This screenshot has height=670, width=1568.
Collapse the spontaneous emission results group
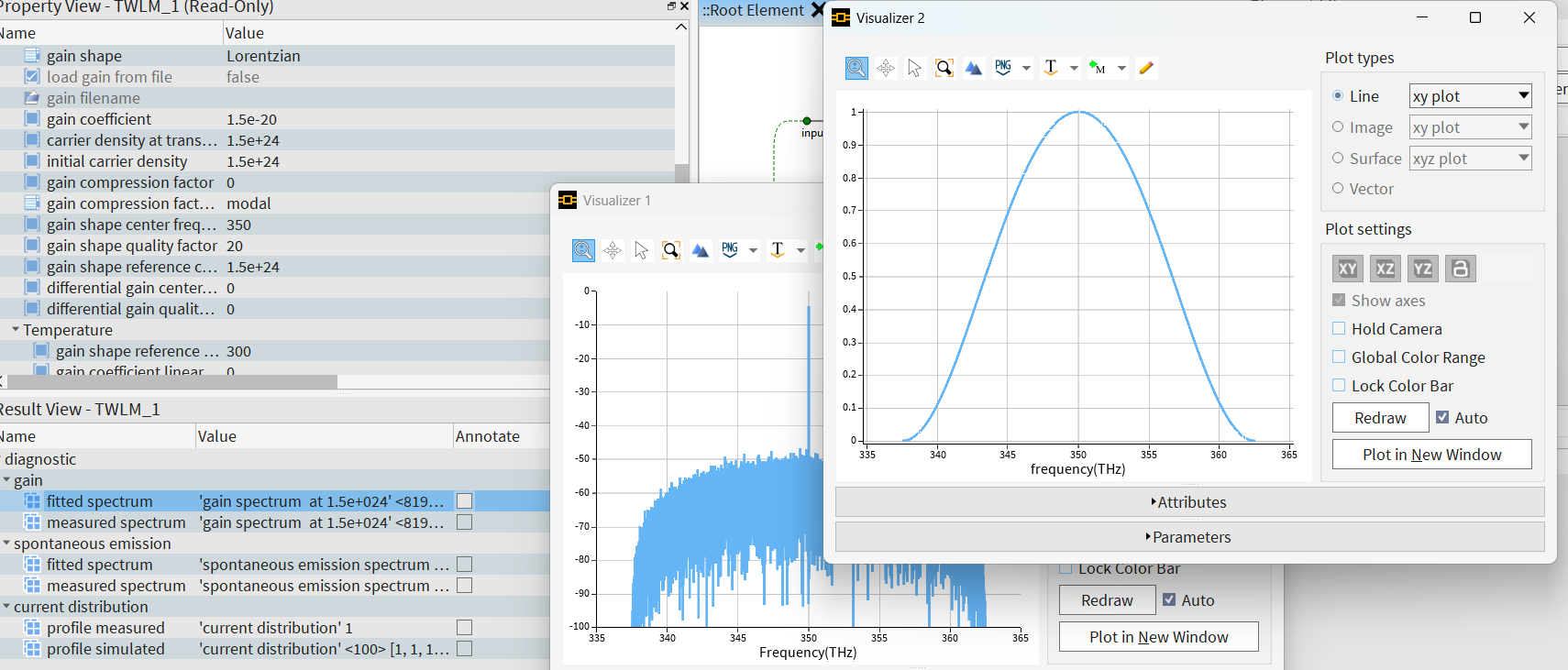(x=6, y=543)
